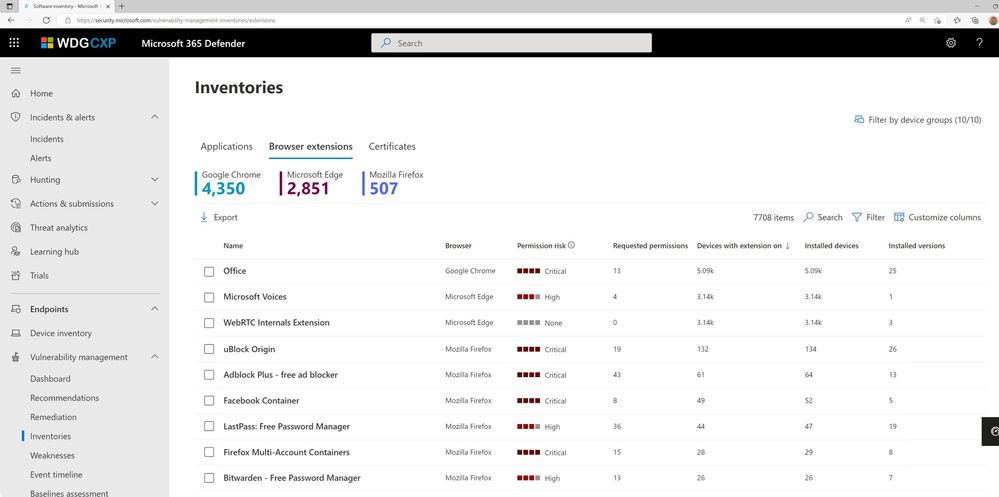The height and width of the screenshot is (497, 999).
Task: Select the Bitwarden checkbox
Action: coord(209,478)
